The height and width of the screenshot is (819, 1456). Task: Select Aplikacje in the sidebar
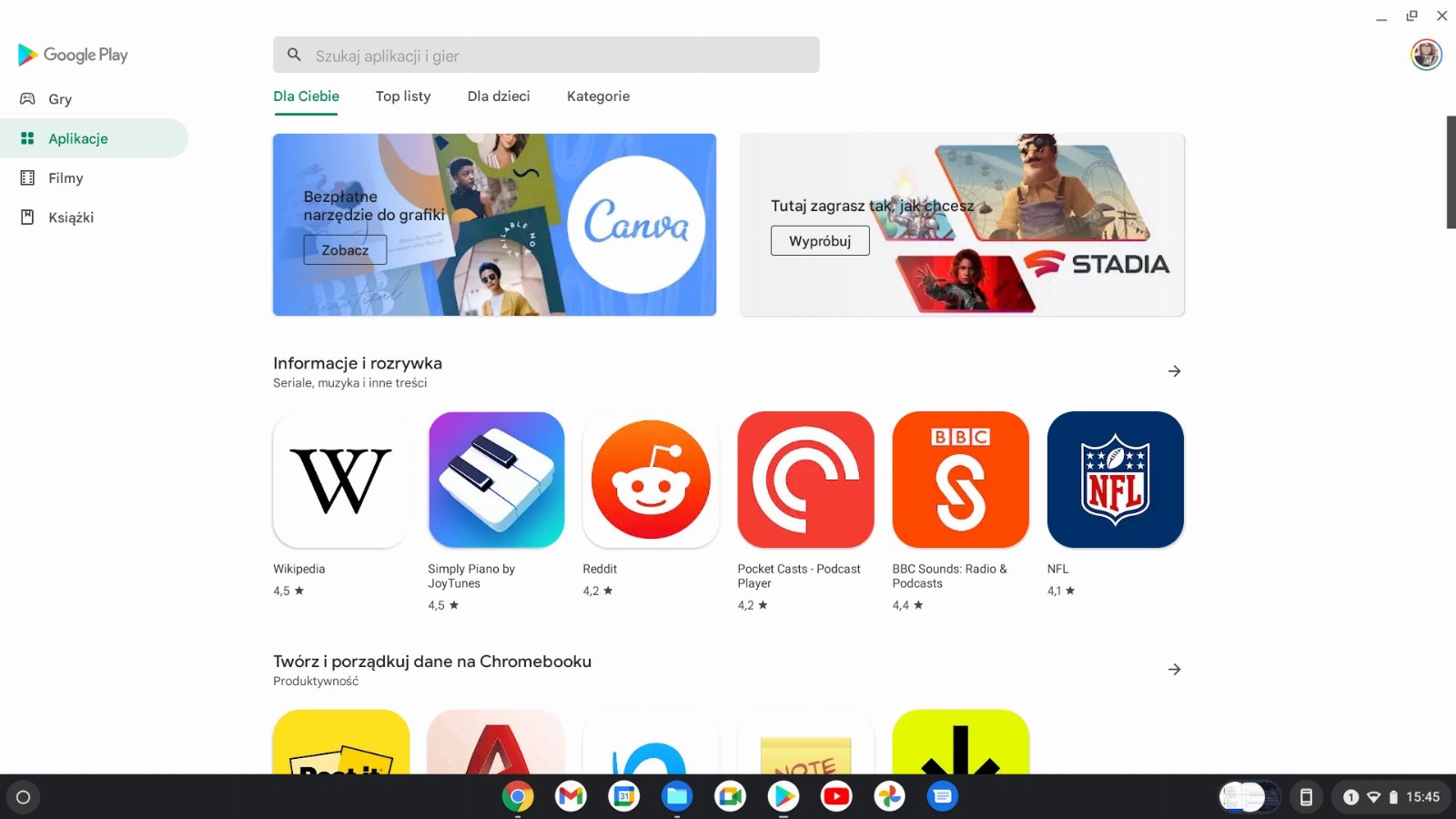coord(94,138)
